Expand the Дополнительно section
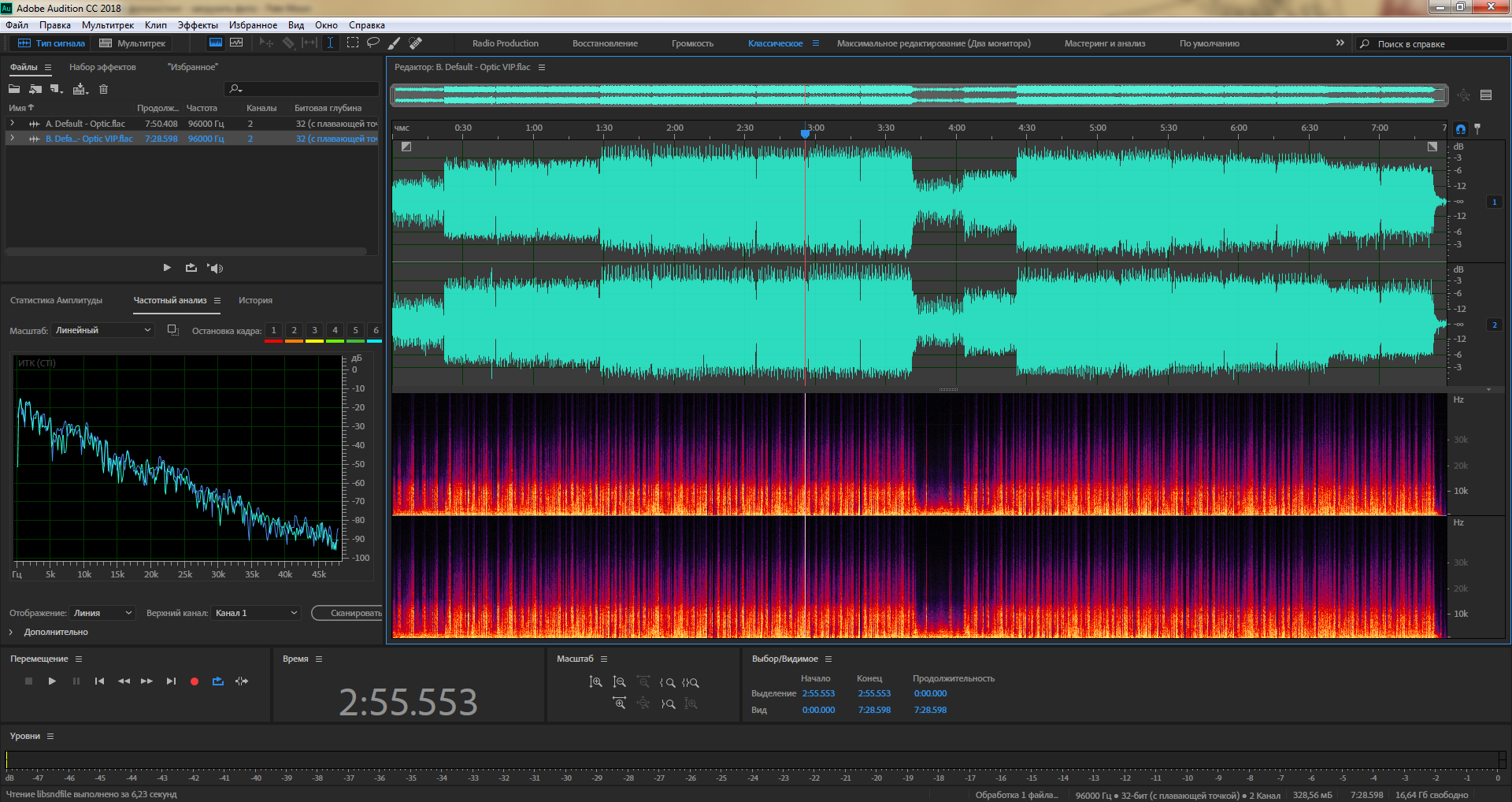This screenshot has height=802, width=1512. click(x=49, y=632)
